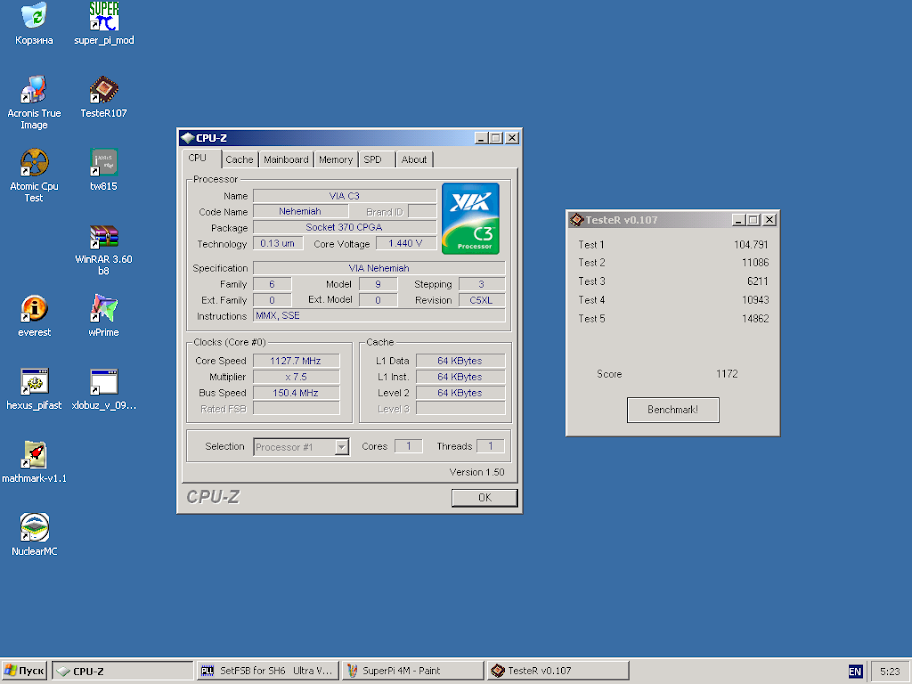Switch to SetFSB for SH6 taskbar button
This screenshot has height=684, width=912.
pos(268,671)
